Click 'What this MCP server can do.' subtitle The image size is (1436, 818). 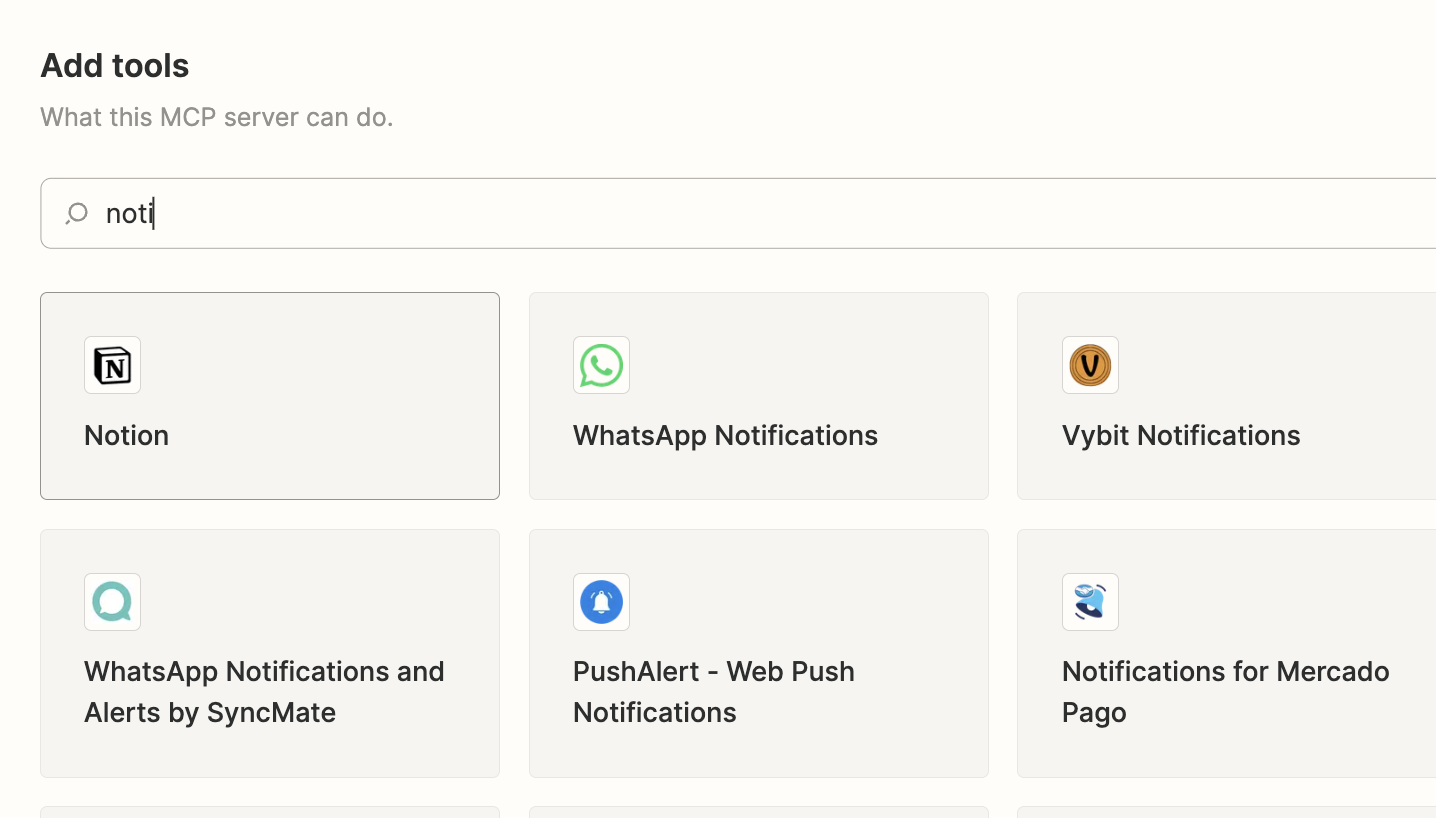217,117
